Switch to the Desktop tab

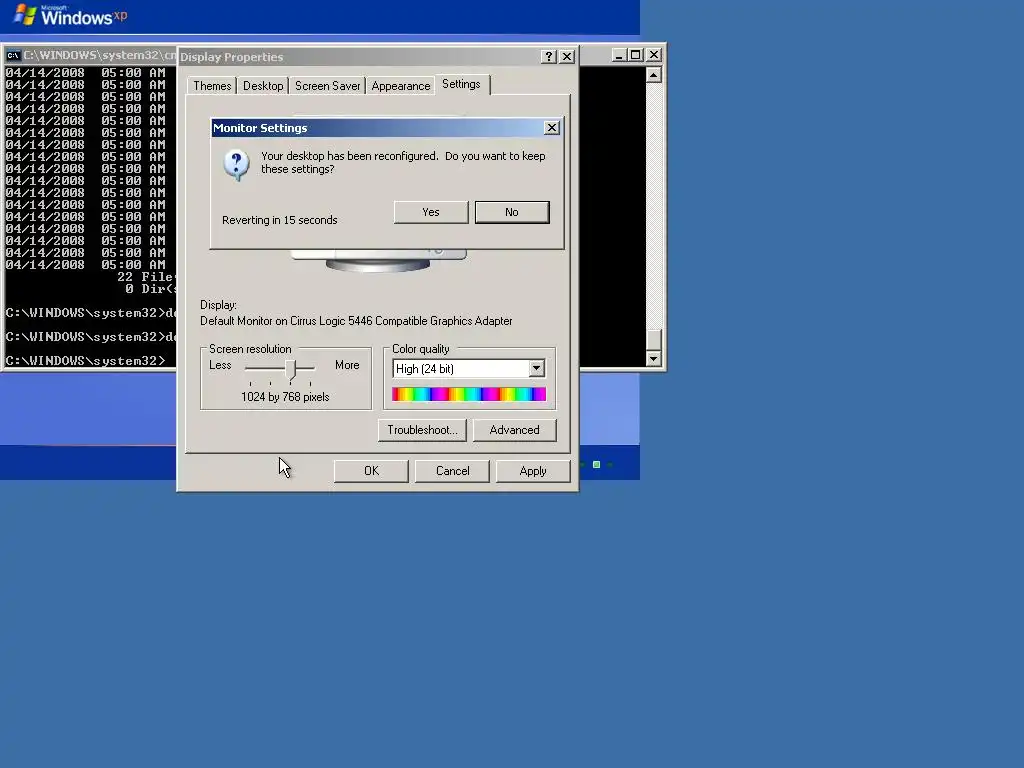click(263, 86)
